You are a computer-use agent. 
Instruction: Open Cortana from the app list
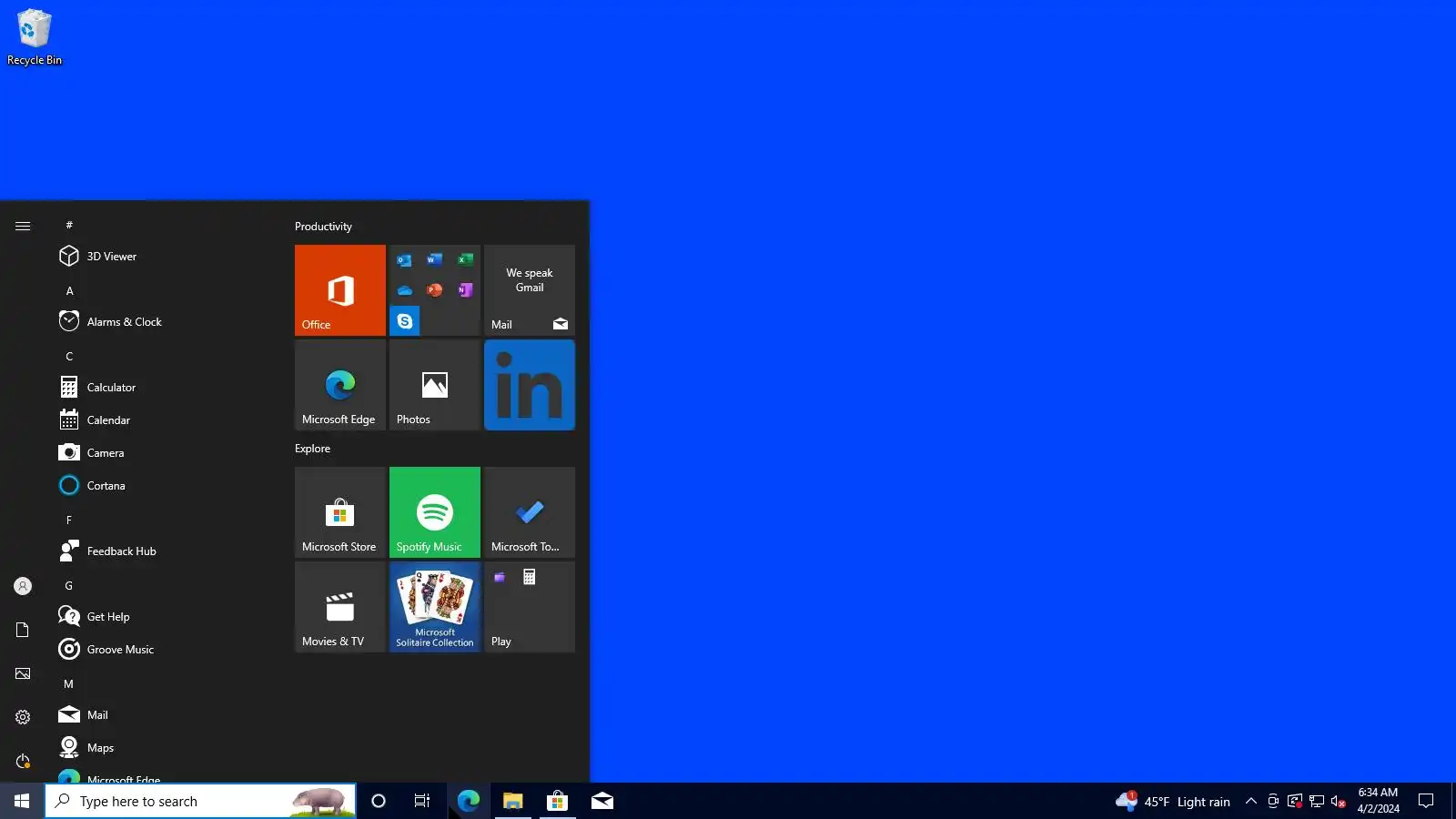pos(167,486)
